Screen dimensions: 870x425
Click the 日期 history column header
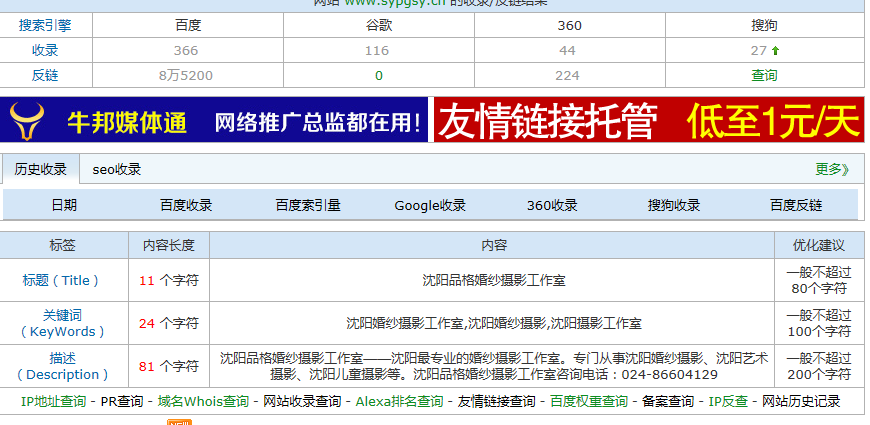point(64,205)
